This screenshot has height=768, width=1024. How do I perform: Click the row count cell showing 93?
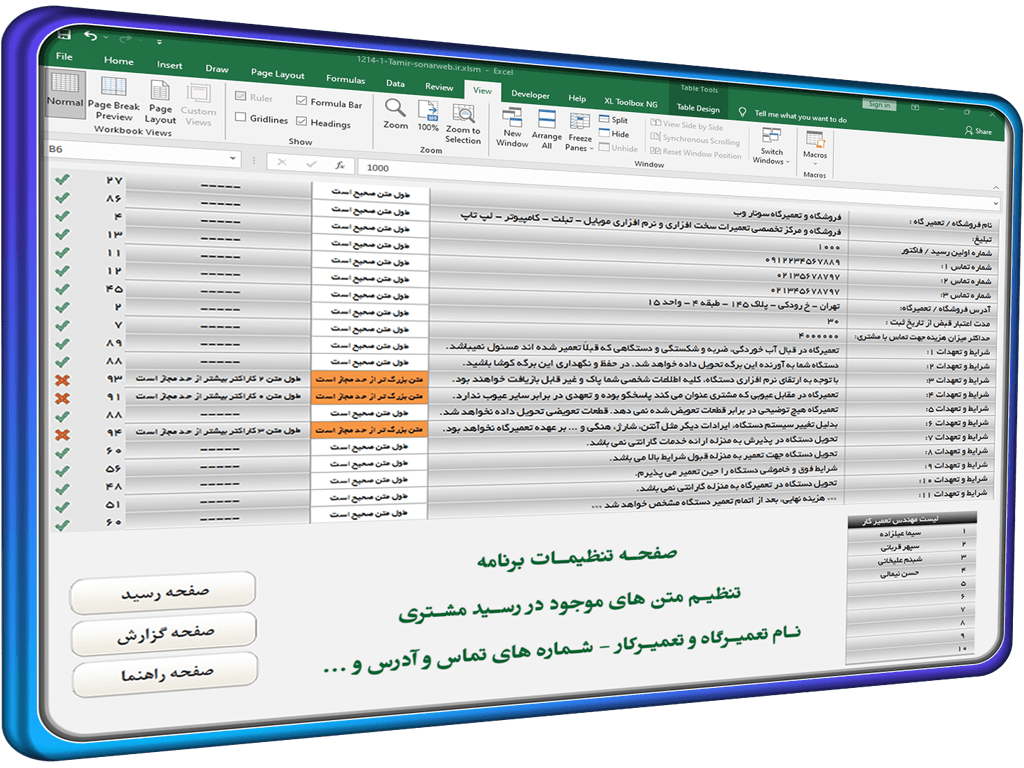[114, 379]
